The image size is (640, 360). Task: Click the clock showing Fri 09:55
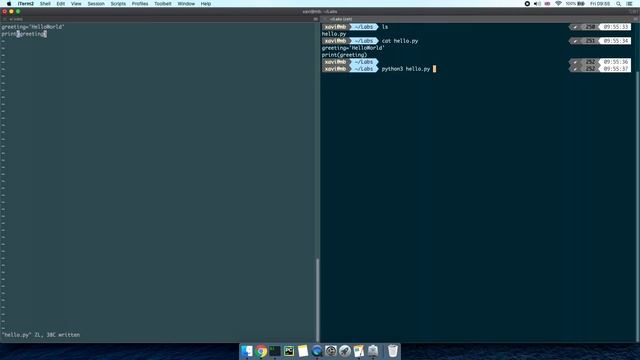click(600, 4)
